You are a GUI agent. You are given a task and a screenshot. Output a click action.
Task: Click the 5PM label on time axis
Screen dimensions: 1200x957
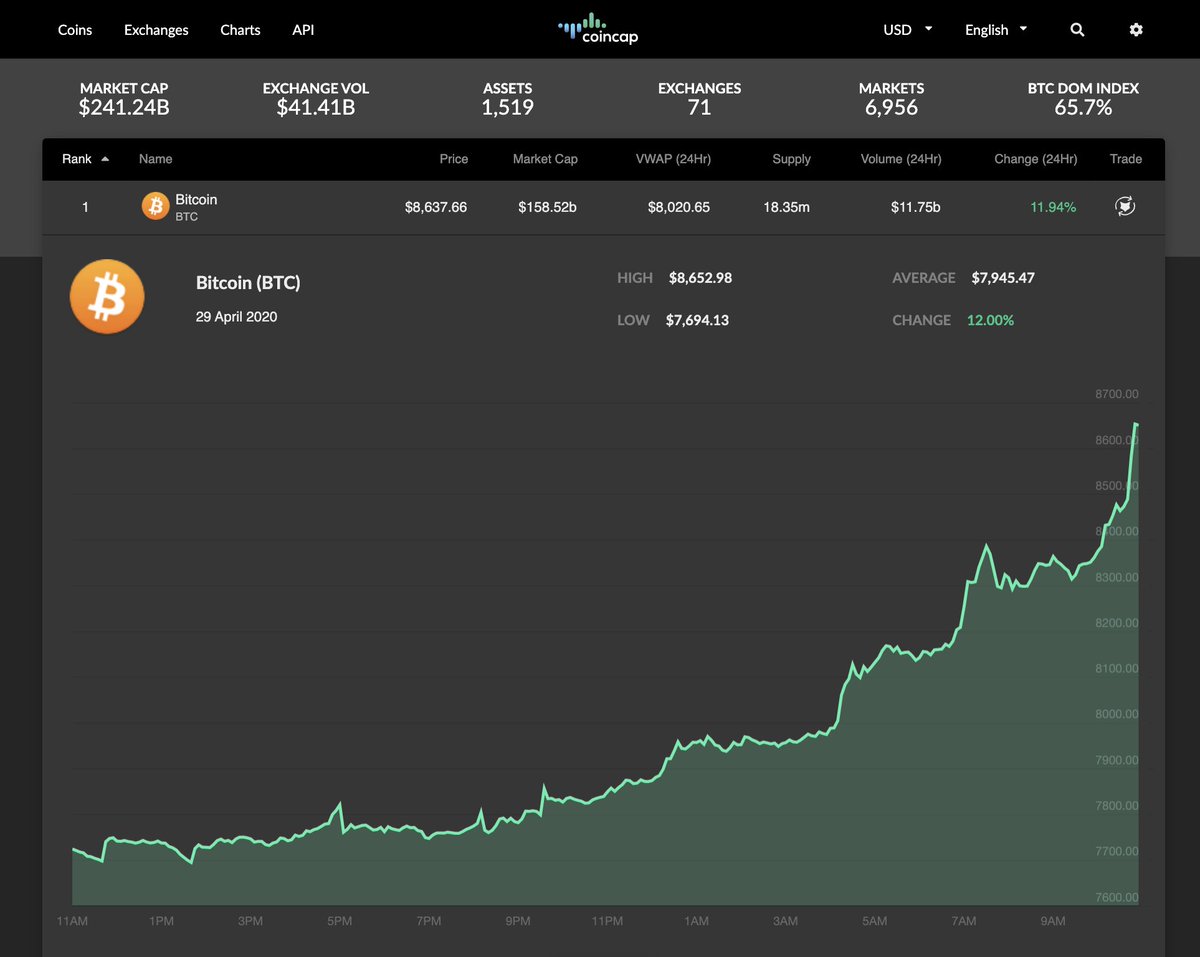tap(340, 921)
